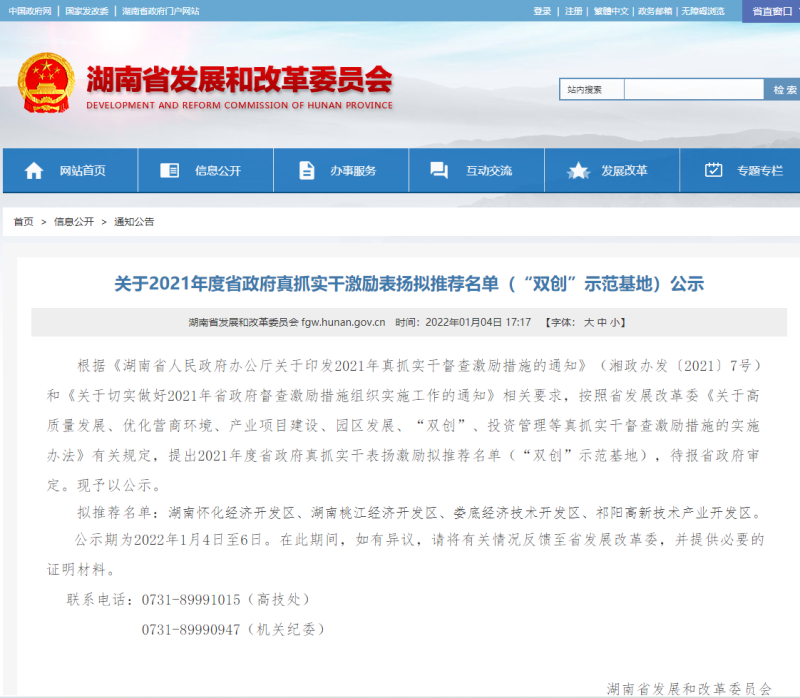Click the 注册 register link
The image size is (800, 698).
point(573,11)
